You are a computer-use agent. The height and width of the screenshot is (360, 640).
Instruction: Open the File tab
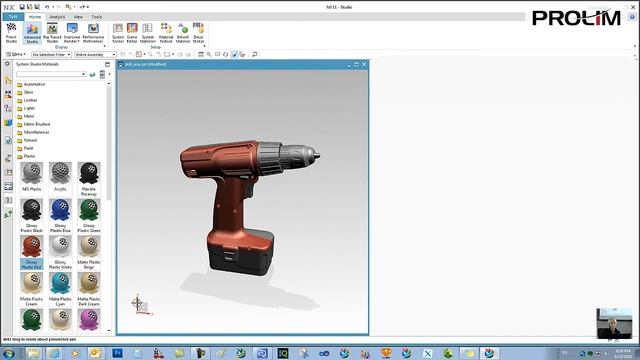click(x=13, y=17)
